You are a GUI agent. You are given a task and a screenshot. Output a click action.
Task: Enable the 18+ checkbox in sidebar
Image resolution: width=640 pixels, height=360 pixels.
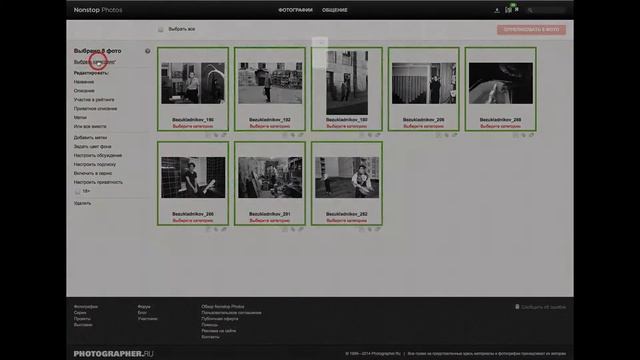point(77,191)
